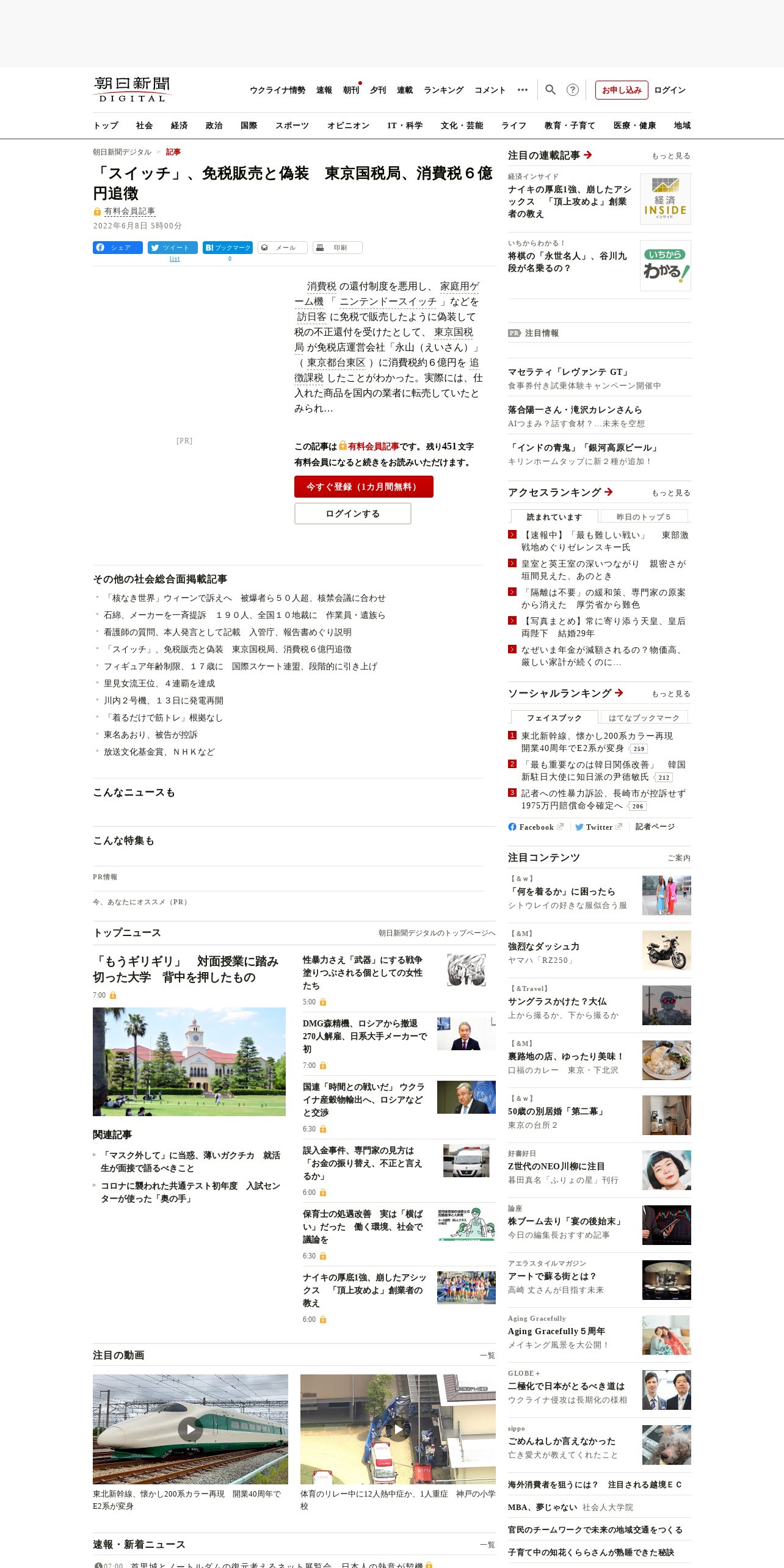Image resolution: width=784 pixels, height=1568 pixels.
Task: Open the 東京都台東区 keyword link
Action: tap(336, 363)
